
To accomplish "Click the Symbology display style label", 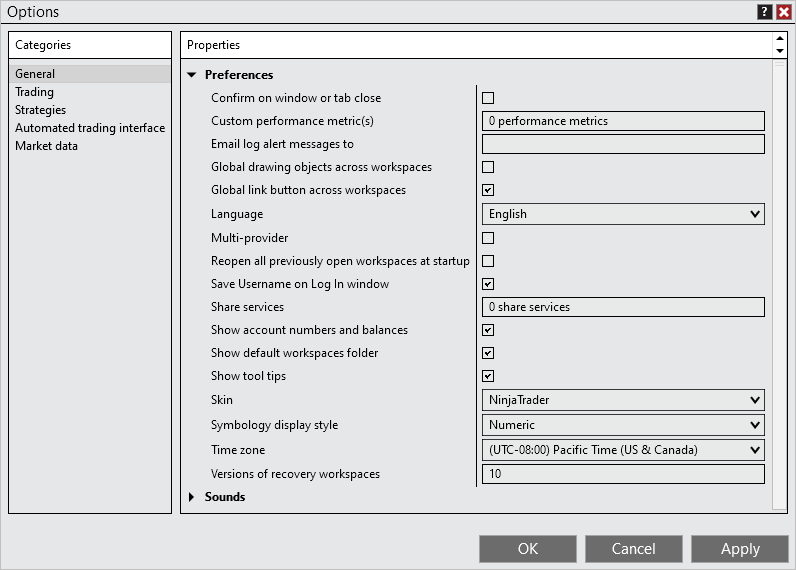I will (x=275, y=425).
